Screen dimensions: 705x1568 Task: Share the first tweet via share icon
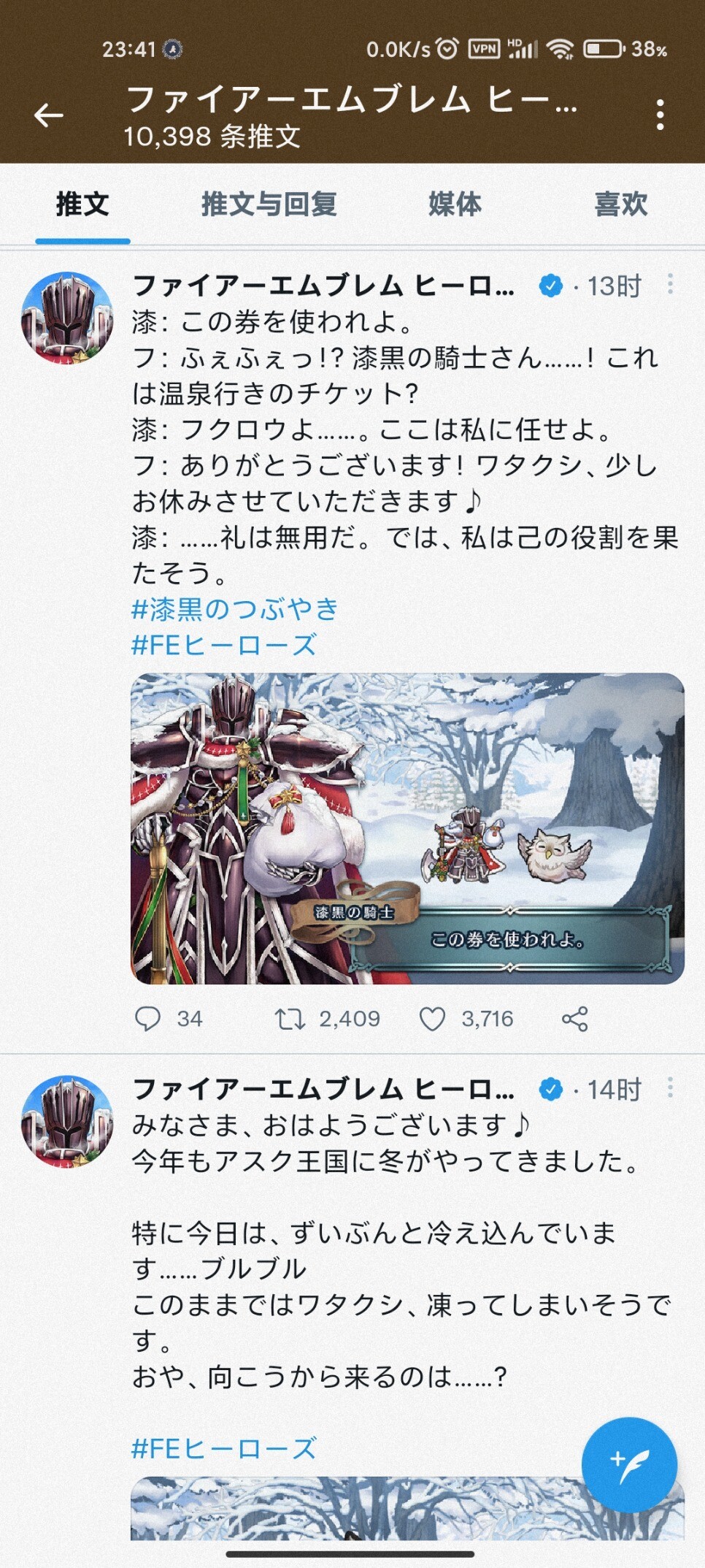point(575,1018)
